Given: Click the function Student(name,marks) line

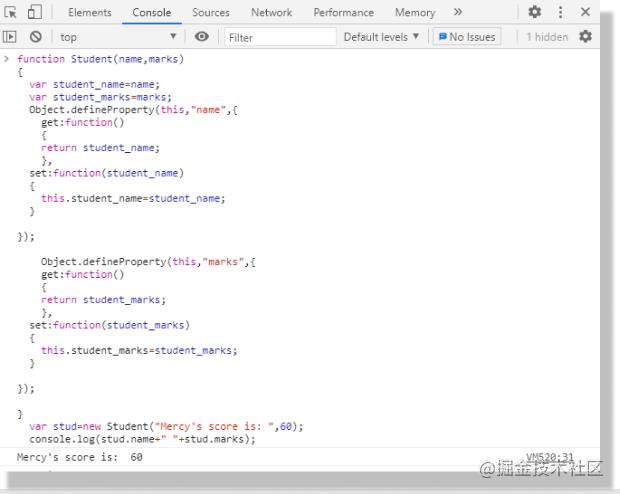Looking at the screenshot, I should click(100, 59).
